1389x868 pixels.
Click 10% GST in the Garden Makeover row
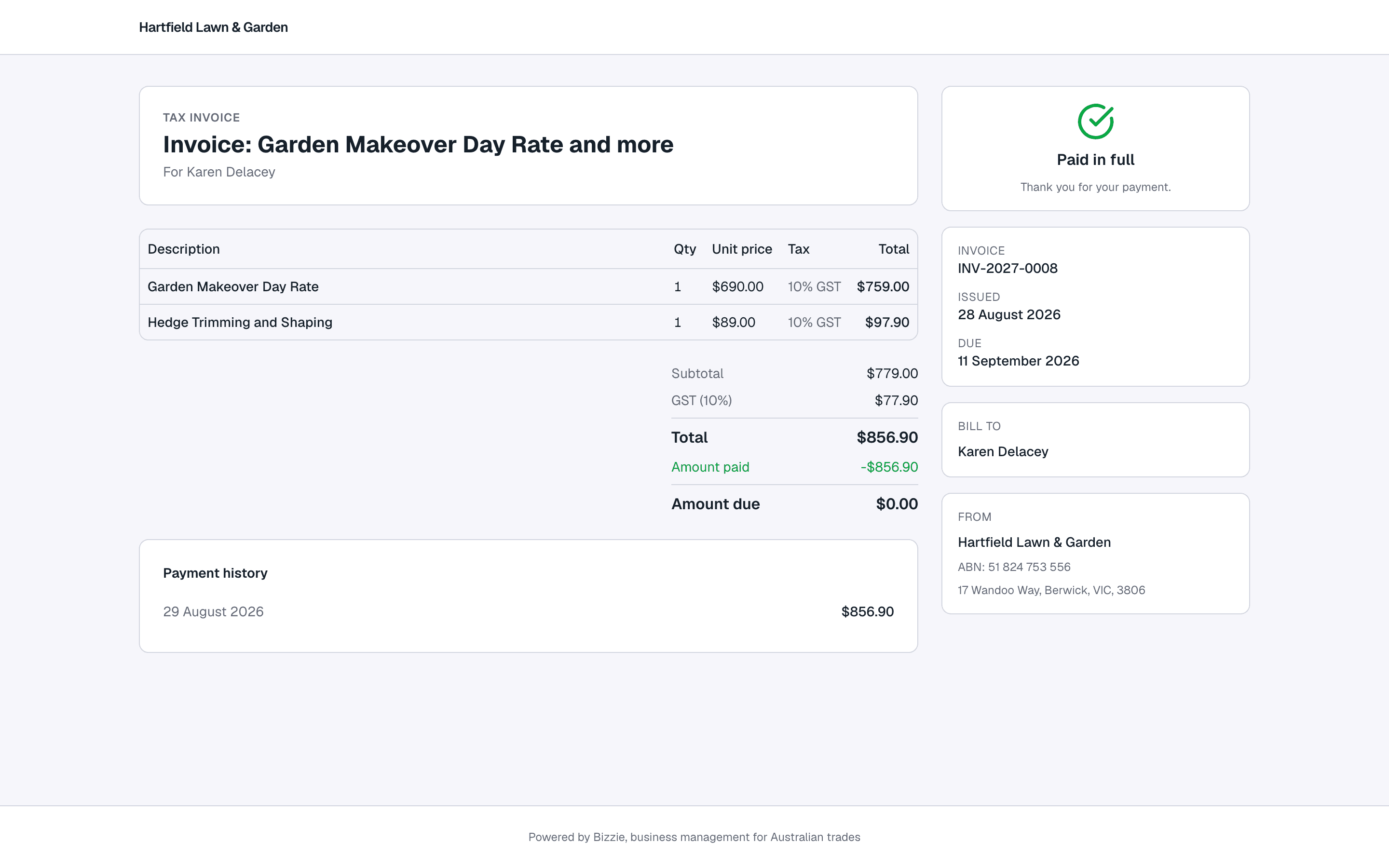click(x=814, y=286)
